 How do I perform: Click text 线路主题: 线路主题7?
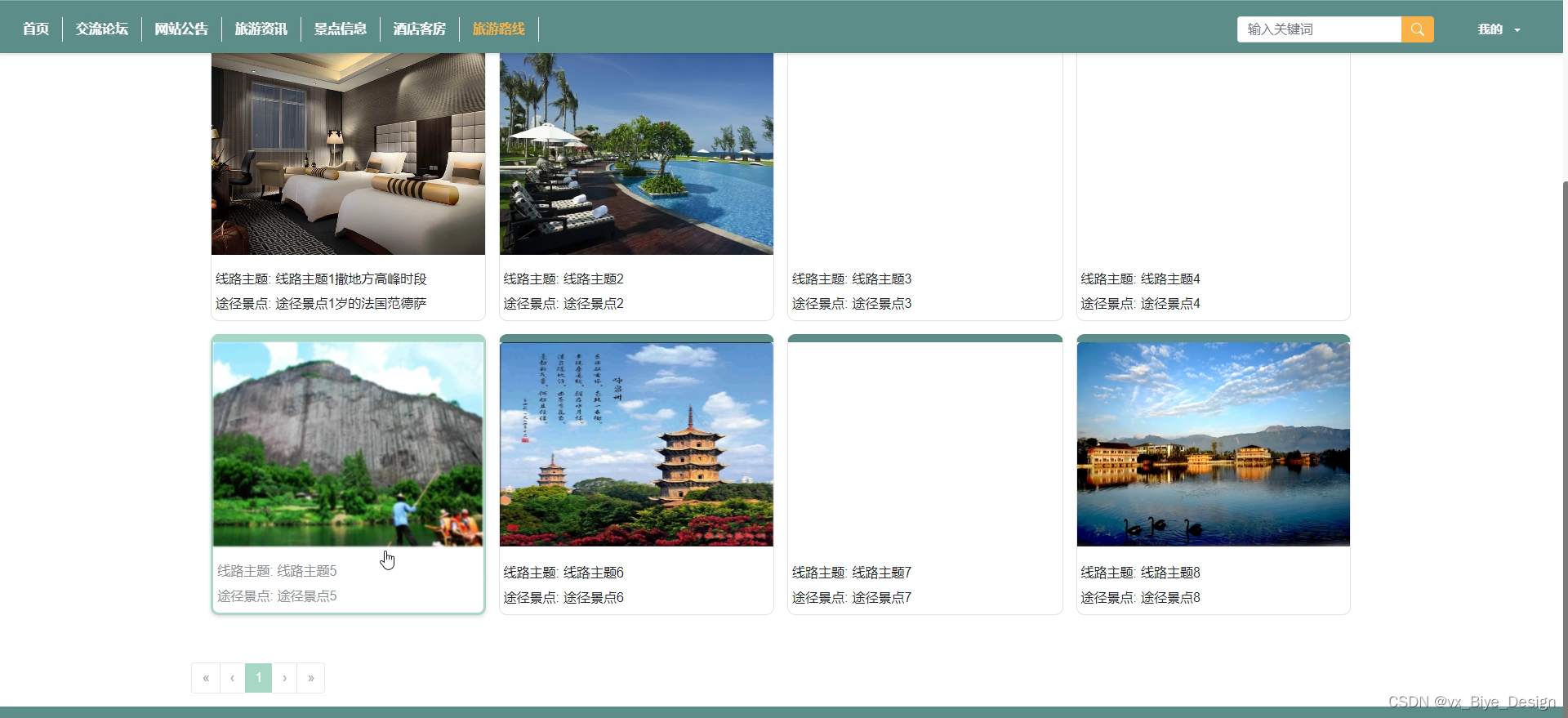pos(852,573)
